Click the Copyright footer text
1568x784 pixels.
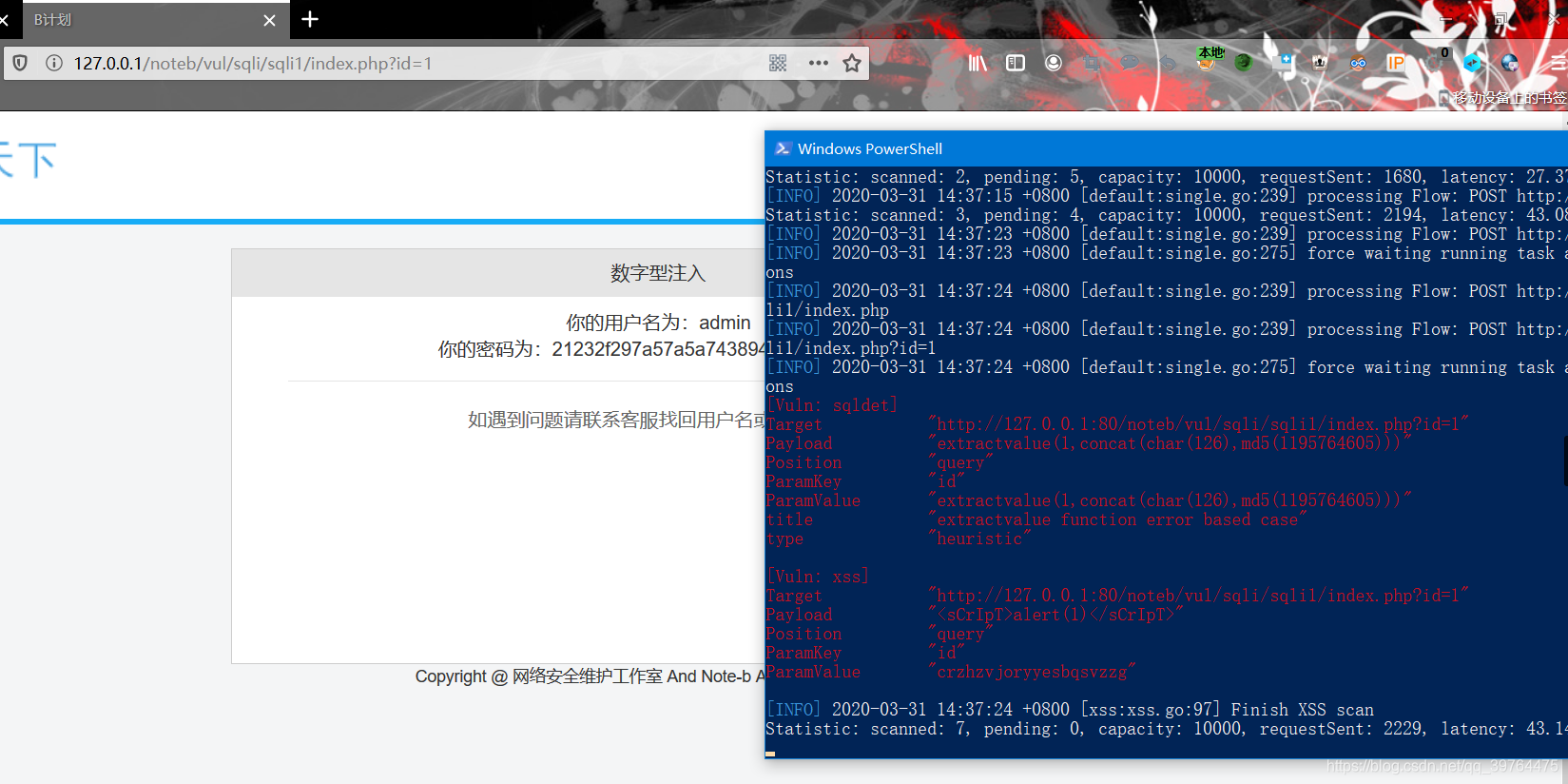point(590,676)
